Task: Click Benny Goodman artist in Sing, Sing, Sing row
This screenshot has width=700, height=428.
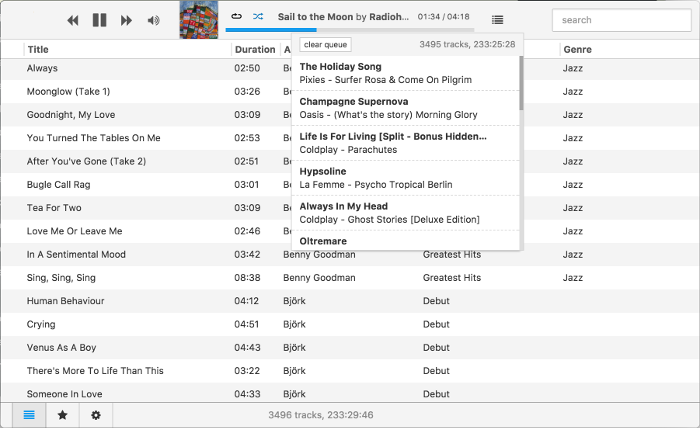Action: click(x=319, y=278)
